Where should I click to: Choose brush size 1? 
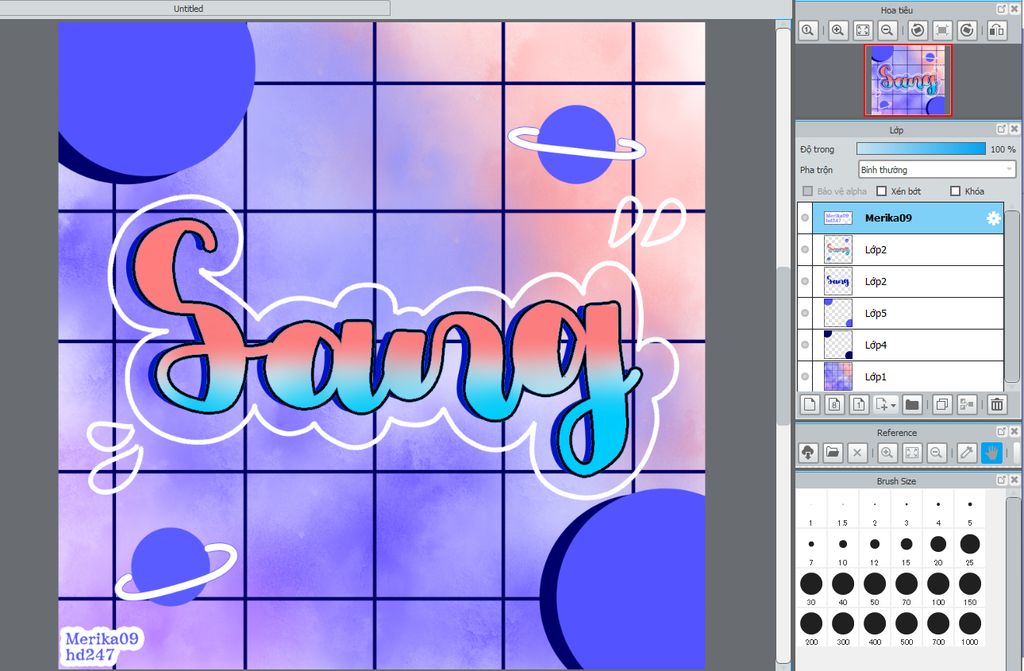tap(810, 511)
